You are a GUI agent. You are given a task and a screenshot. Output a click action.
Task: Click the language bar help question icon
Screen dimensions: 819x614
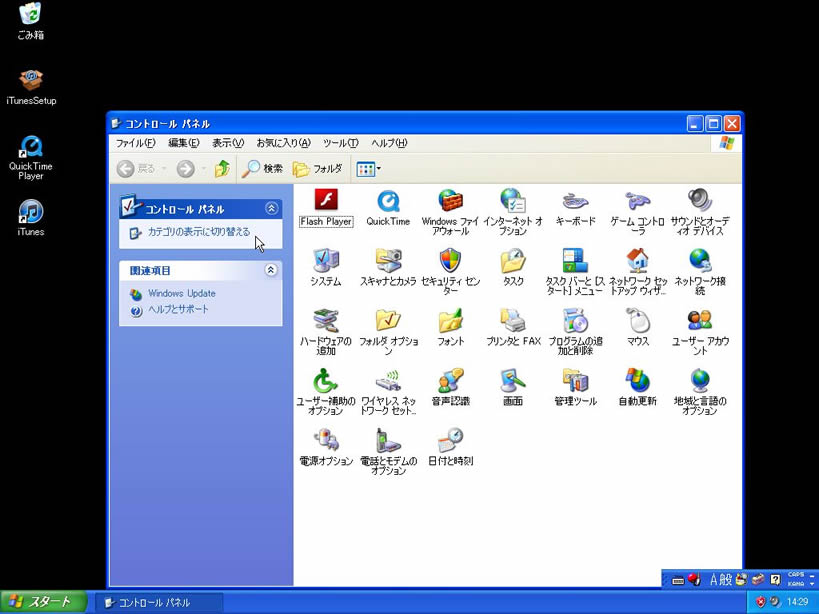point(776,580)
